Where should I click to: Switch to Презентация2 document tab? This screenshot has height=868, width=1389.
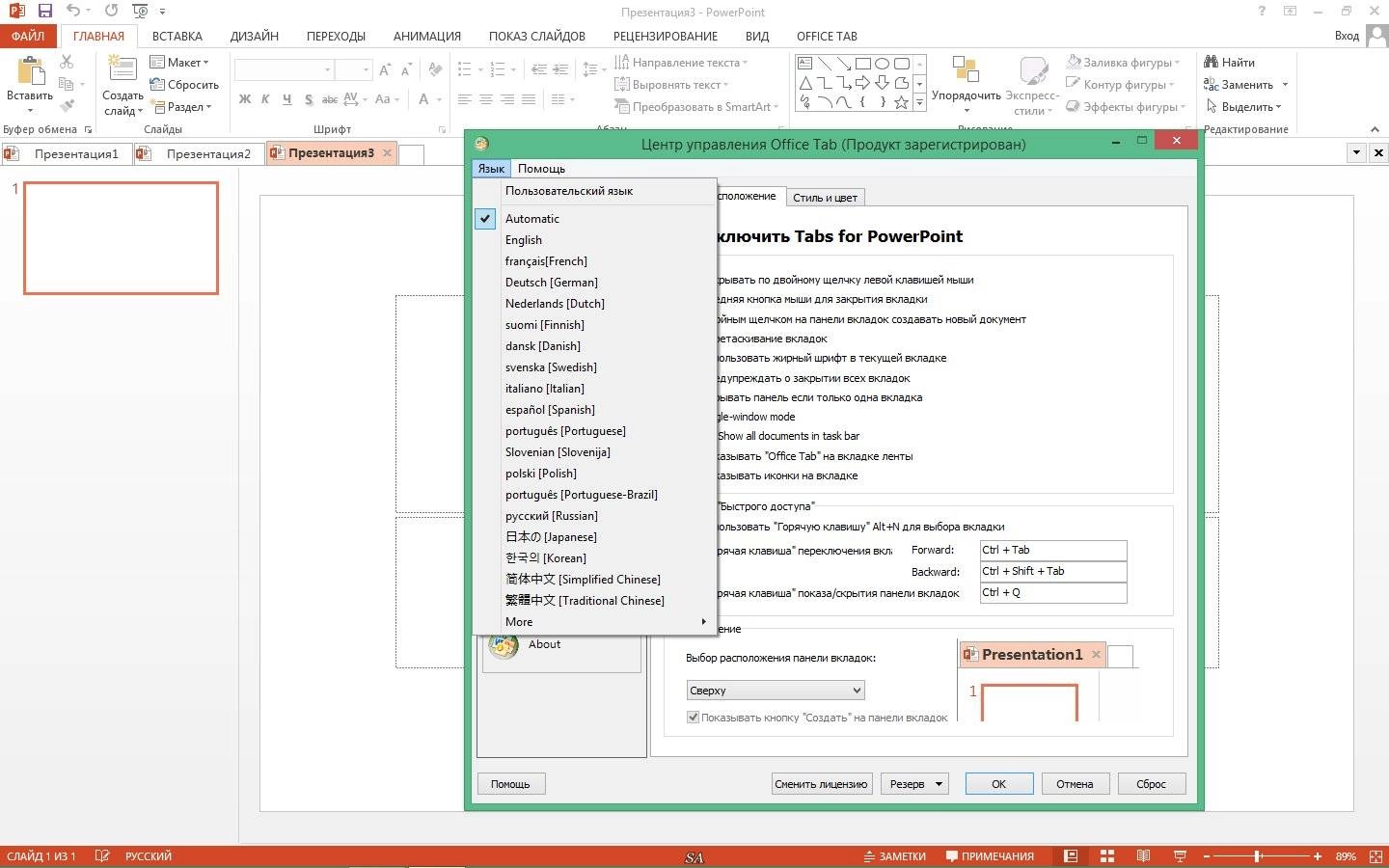(x=198, y=153)
